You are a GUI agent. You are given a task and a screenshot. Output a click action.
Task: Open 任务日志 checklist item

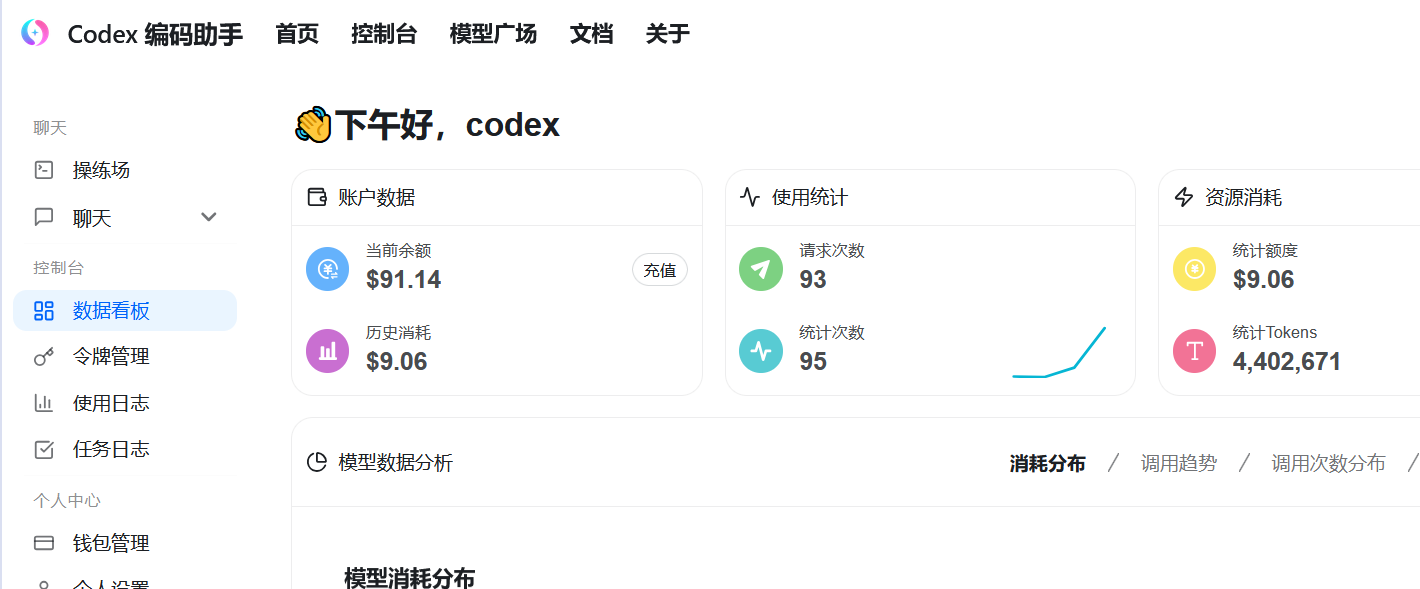111,449
